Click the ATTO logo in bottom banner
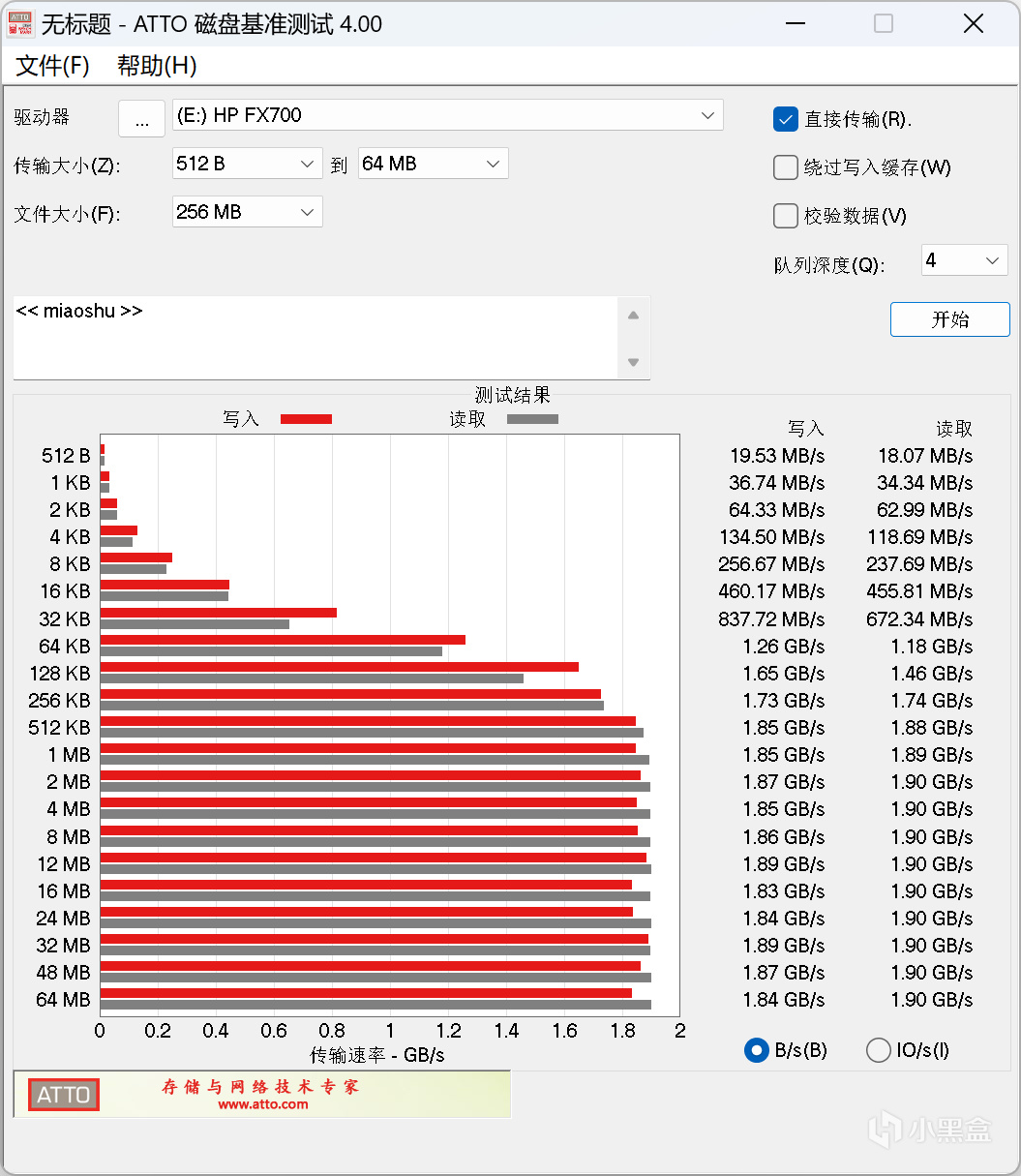The image size is (1021, 1176). pyautogui.click(x=63, y=1095)
